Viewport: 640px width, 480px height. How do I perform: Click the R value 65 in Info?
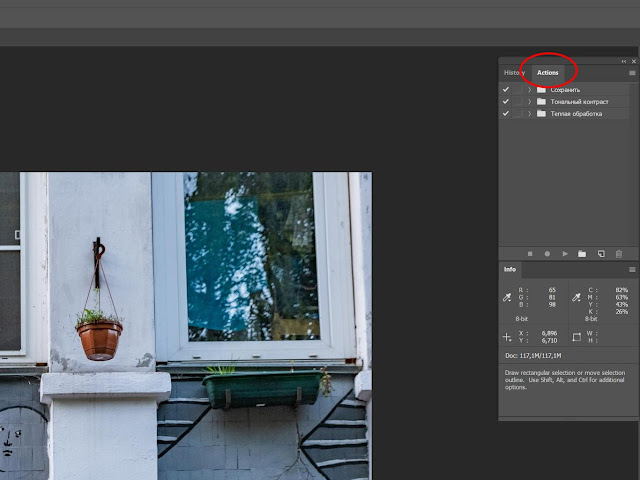tap(552, 290)
